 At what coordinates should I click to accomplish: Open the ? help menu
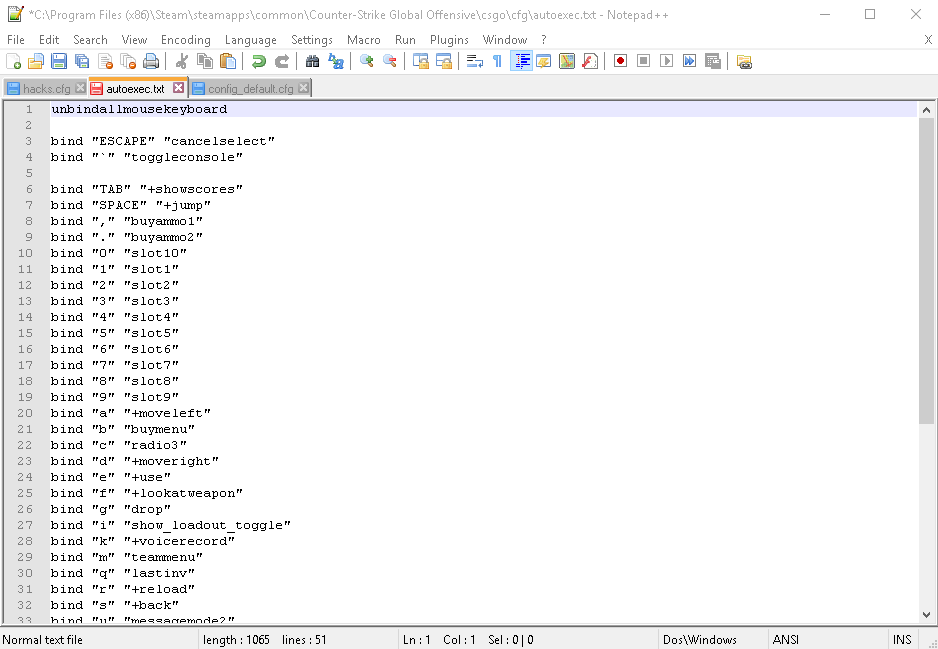click(543, 39)
